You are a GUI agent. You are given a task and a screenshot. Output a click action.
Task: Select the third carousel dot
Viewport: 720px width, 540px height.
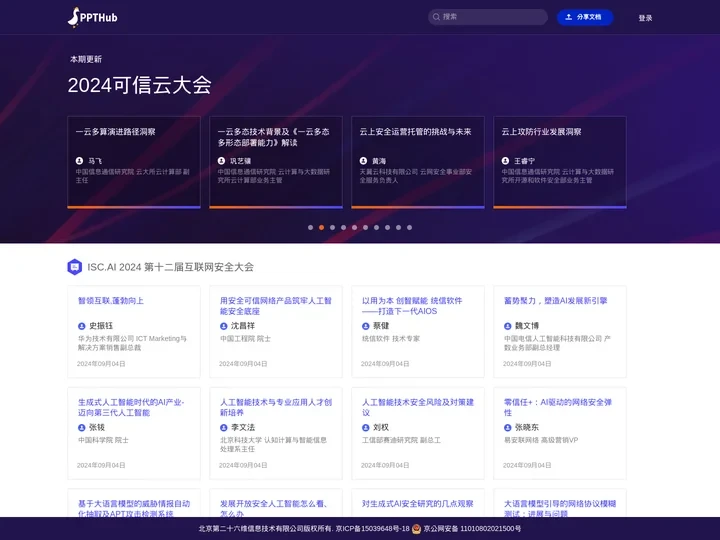pyautogui.click(x=332, y=227)
